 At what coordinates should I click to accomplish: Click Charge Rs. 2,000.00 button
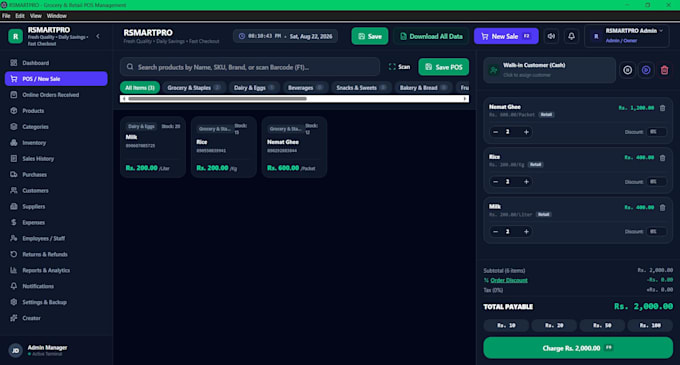578,348
